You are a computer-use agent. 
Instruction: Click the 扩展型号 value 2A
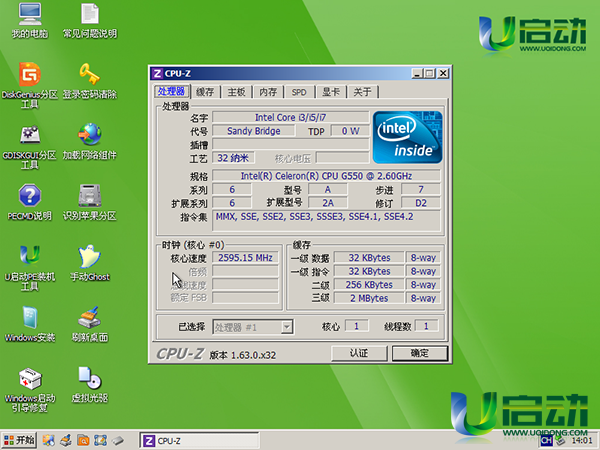328,203
